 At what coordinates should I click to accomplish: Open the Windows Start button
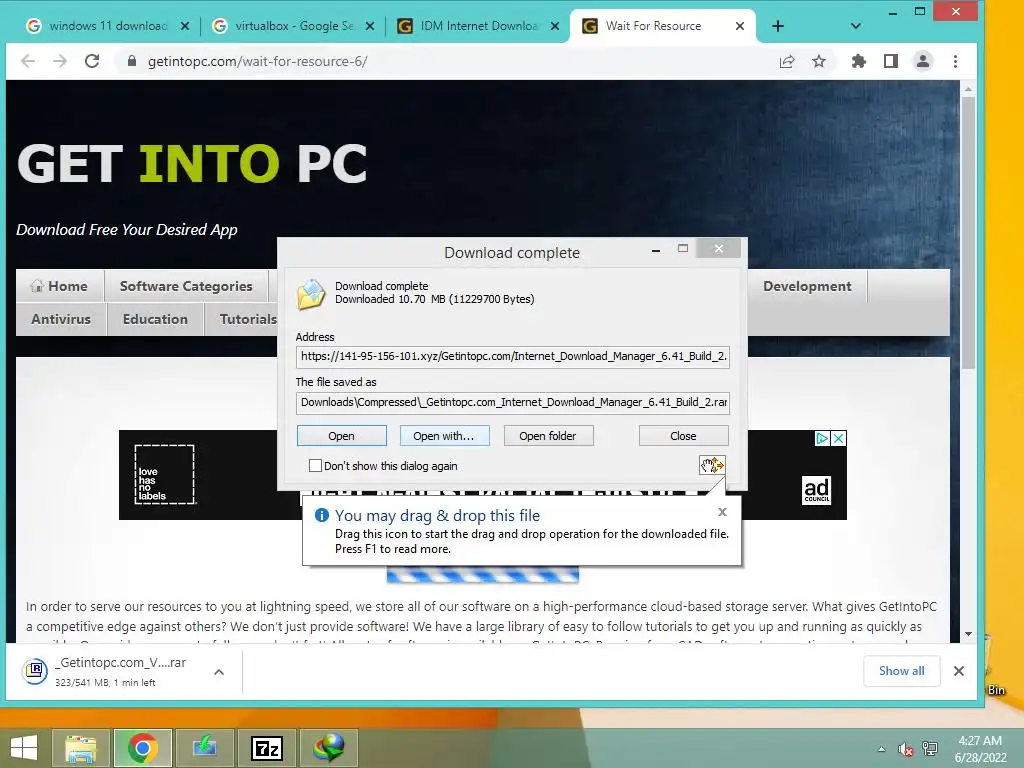click(24, 748)
